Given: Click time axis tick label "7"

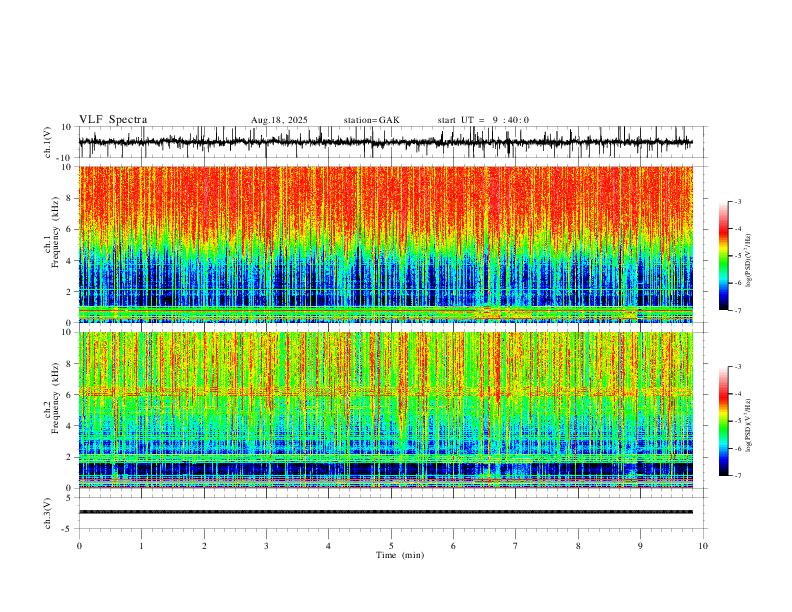Looking at the screenshot, I should [516, 546].
